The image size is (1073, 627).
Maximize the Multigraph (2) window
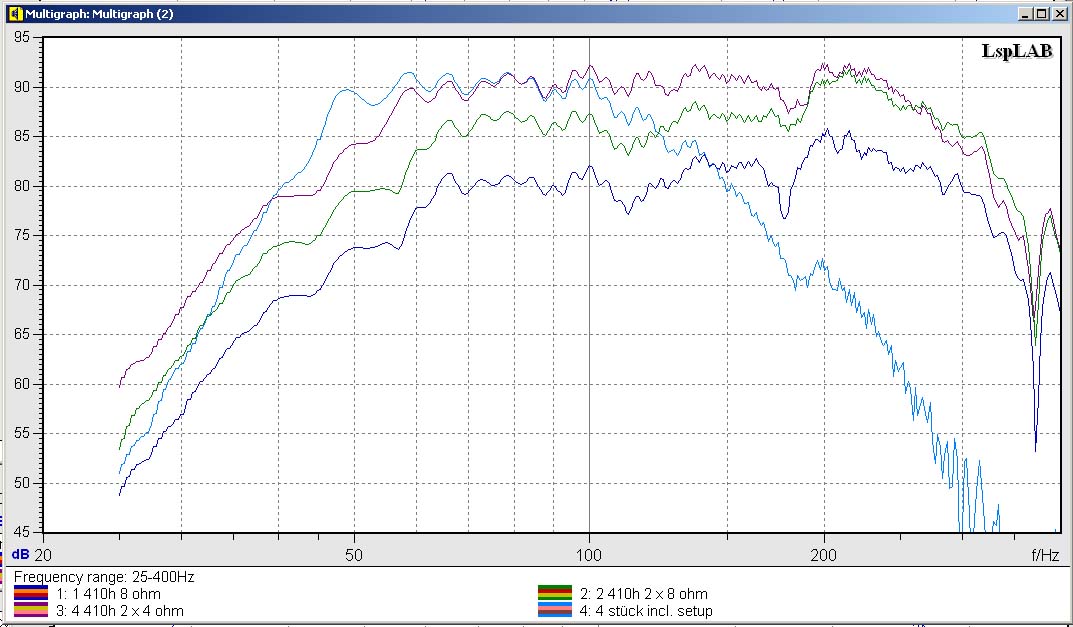(x=1040, y=14)
